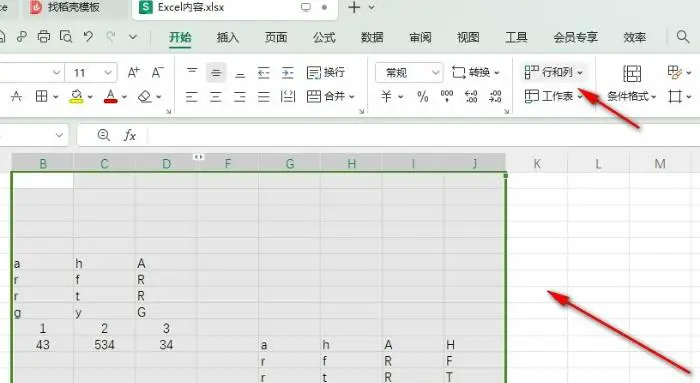This screenshot has width=700, height=383.
Task: Open the 找稻壳模板 document tab
Action: (74, 8)
